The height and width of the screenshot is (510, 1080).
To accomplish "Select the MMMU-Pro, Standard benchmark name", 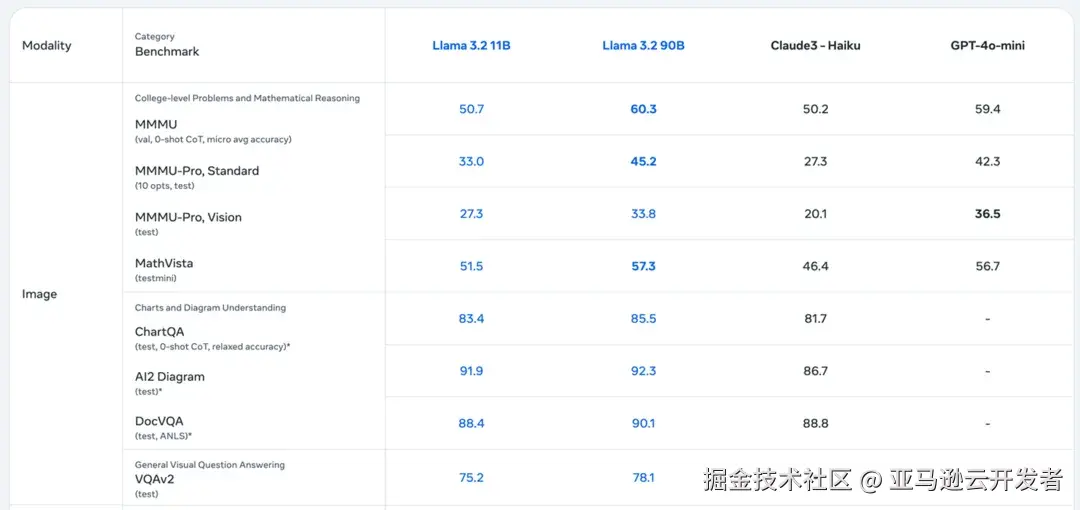I will pos(197,171).
